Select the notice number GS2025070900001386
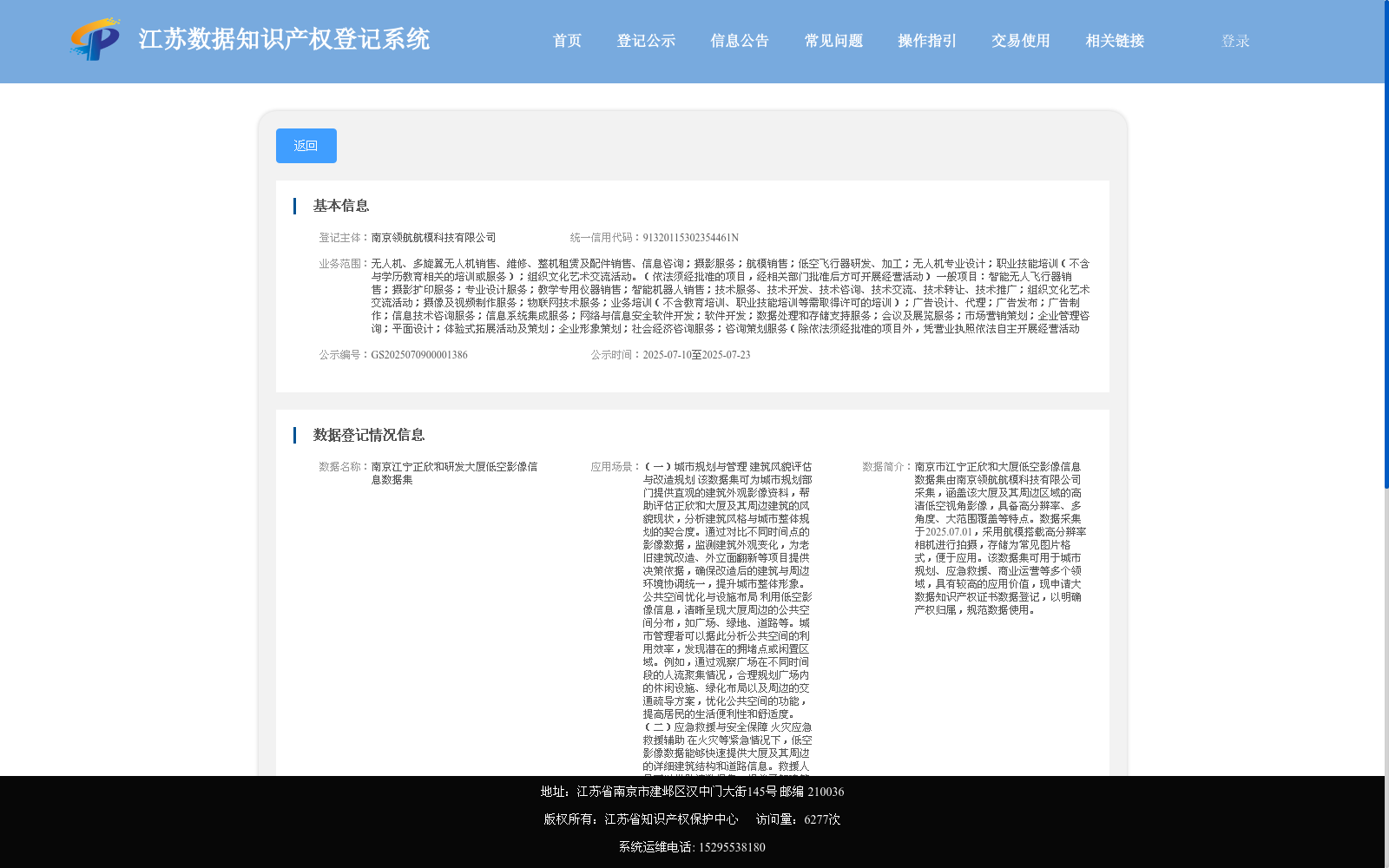 pyautogui.click(x=419, y=355)
